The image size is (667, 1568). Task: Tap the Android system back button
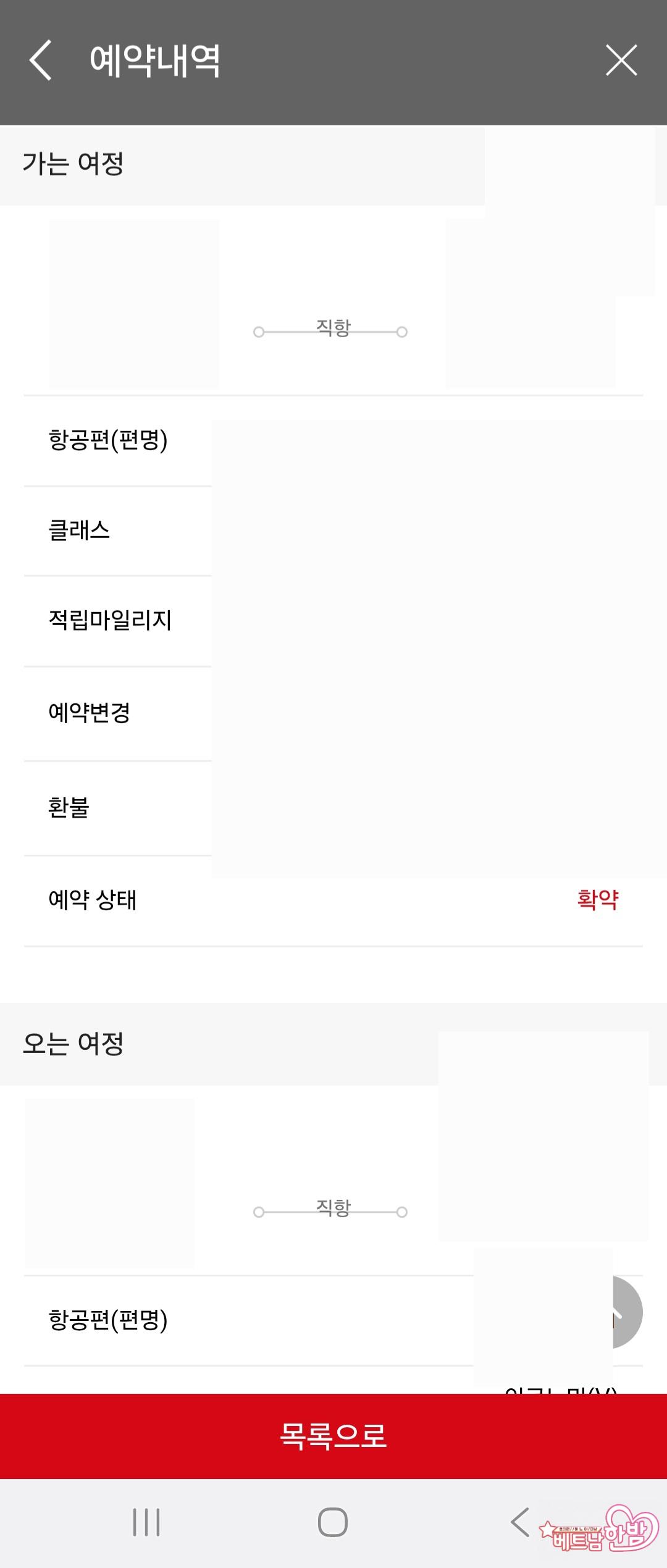[x=521, y=1522]
